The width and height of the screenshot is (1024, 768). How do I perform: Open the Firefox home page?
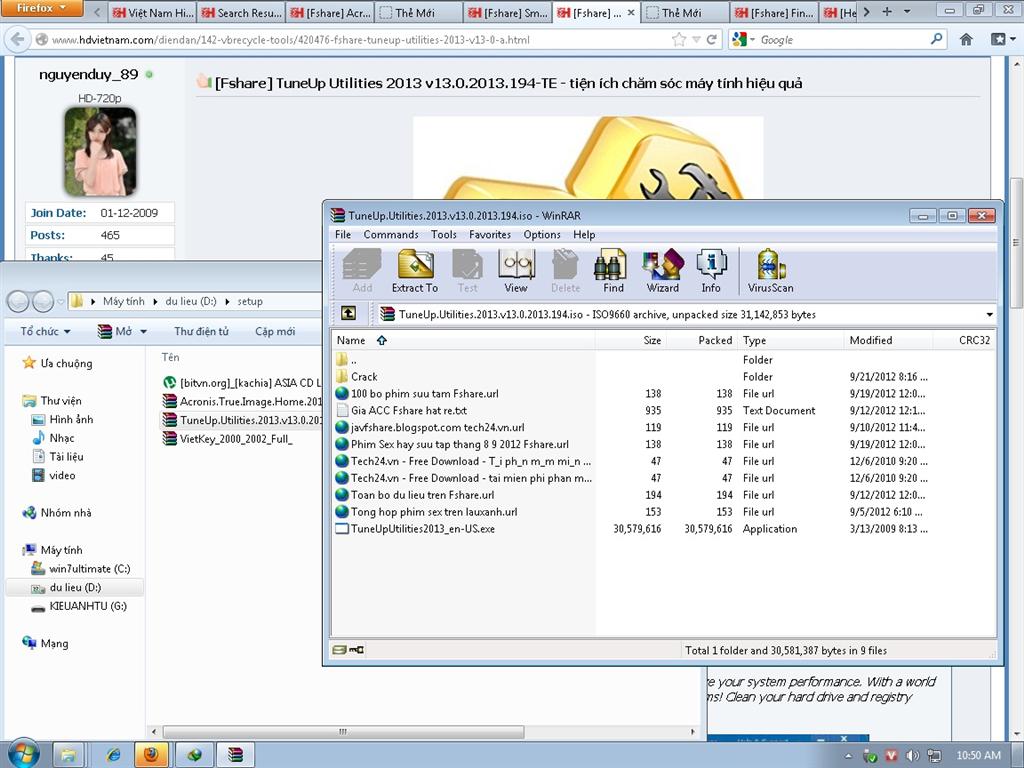(x=967, y=39)
